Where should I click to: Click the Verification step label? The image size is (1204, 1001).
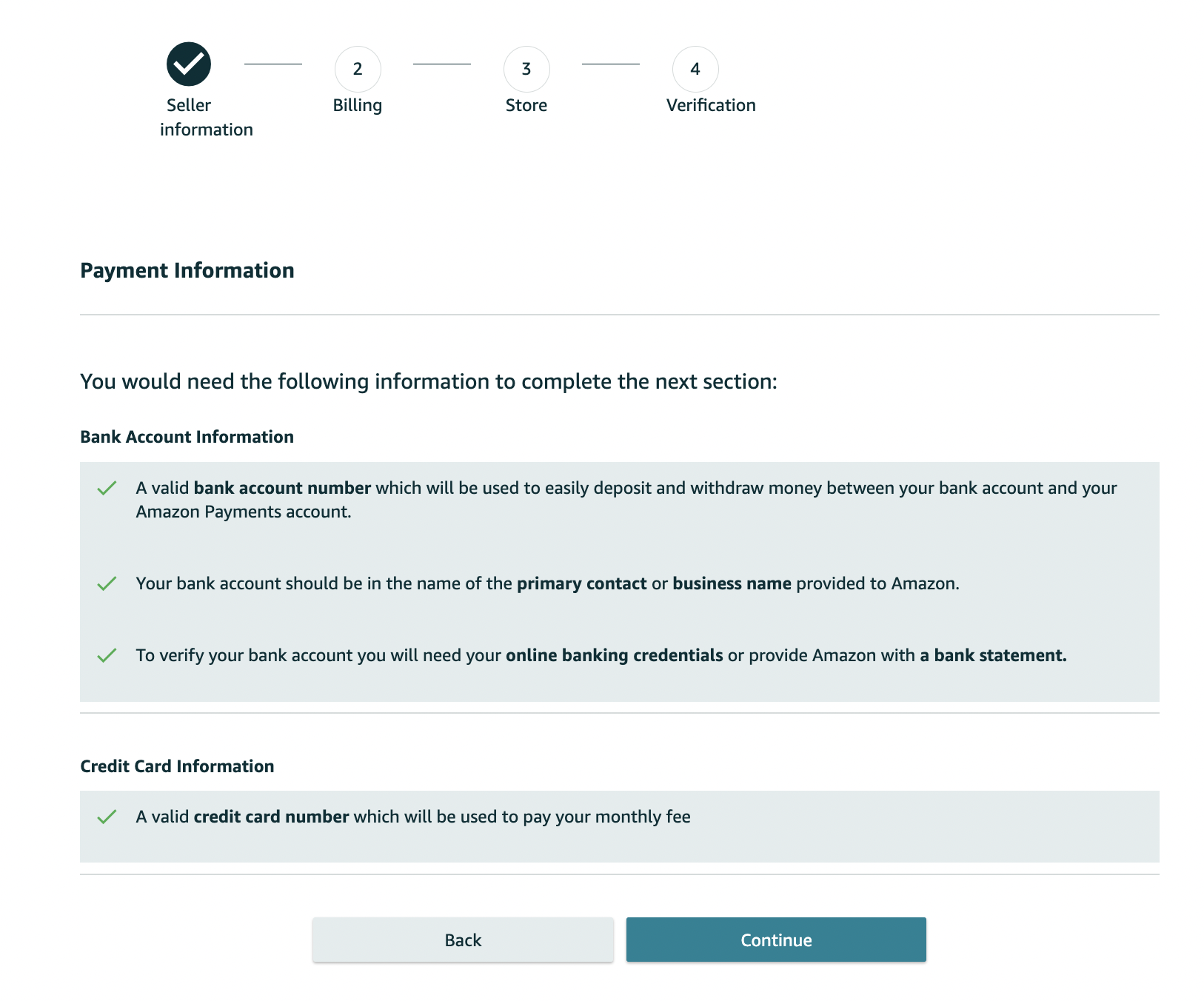click(x=711, y=105)
